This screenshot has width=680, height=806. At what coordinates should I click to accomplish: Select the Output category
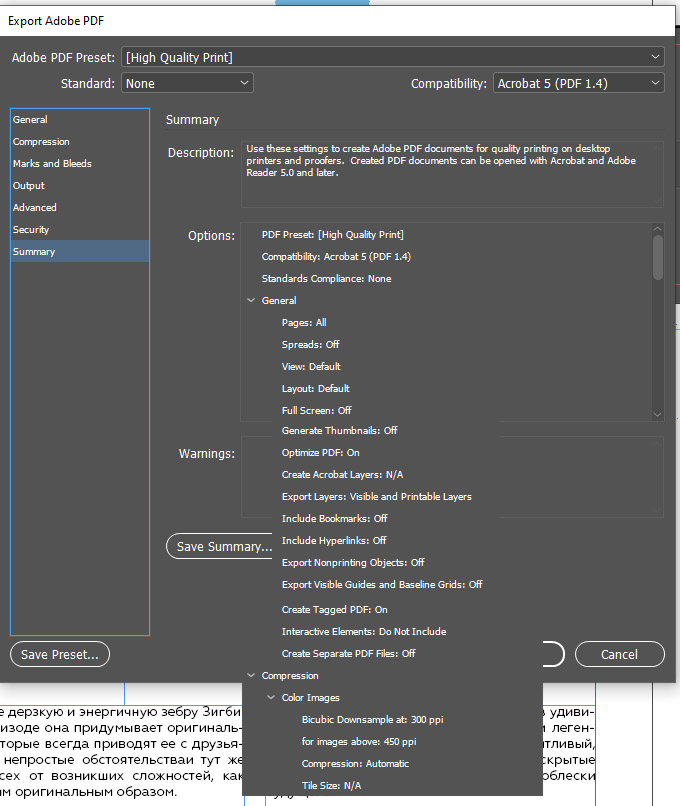click(80, 186)
